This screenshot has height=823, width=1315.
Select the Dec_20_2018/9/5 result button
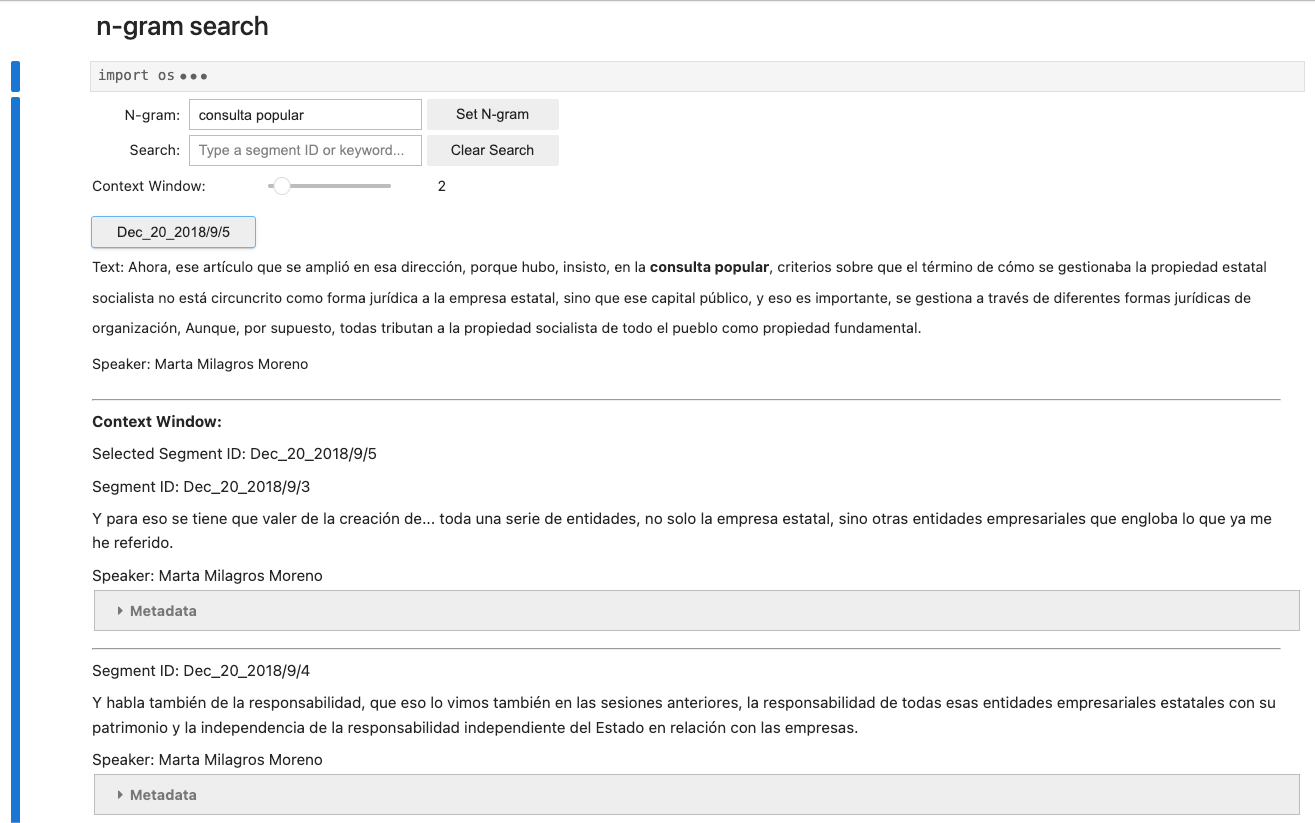pos(173,232)
